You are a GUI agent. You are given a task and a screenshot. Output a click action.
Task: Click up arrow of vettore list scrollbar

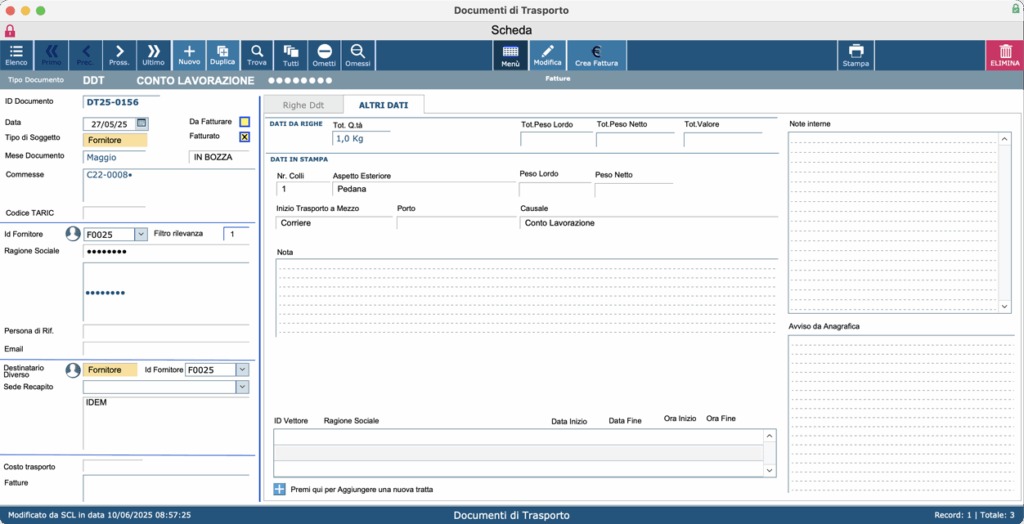769,435
